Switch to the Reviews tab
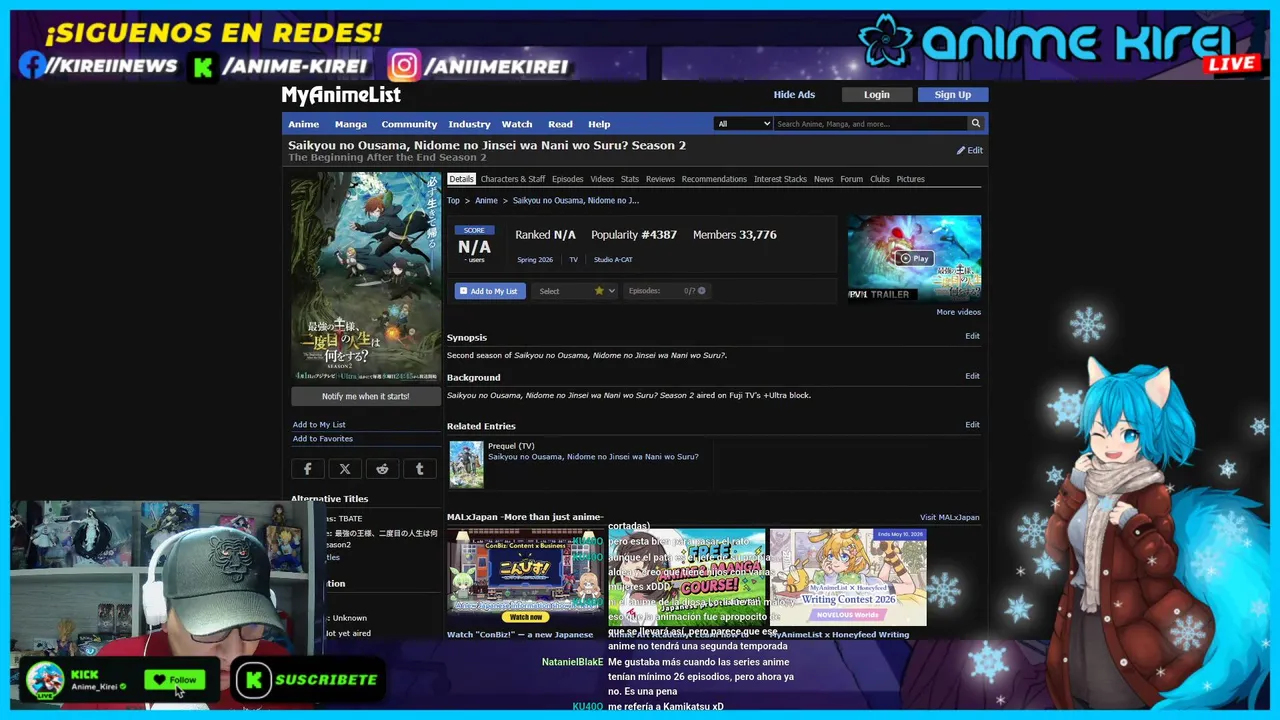 pos(660,179)
